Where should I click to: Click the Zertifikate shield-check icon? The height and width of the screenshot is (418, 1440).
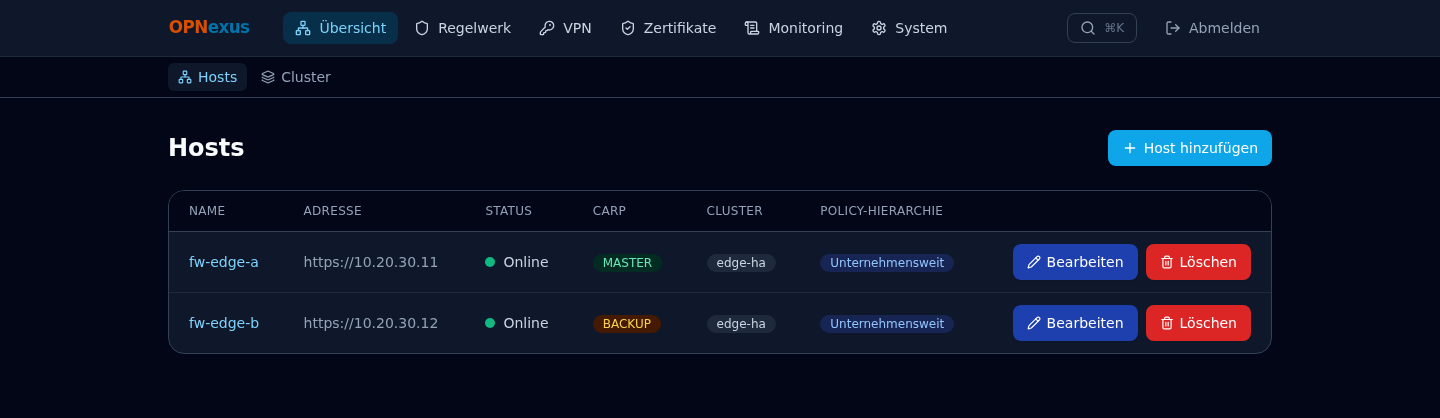pos(628,28)
